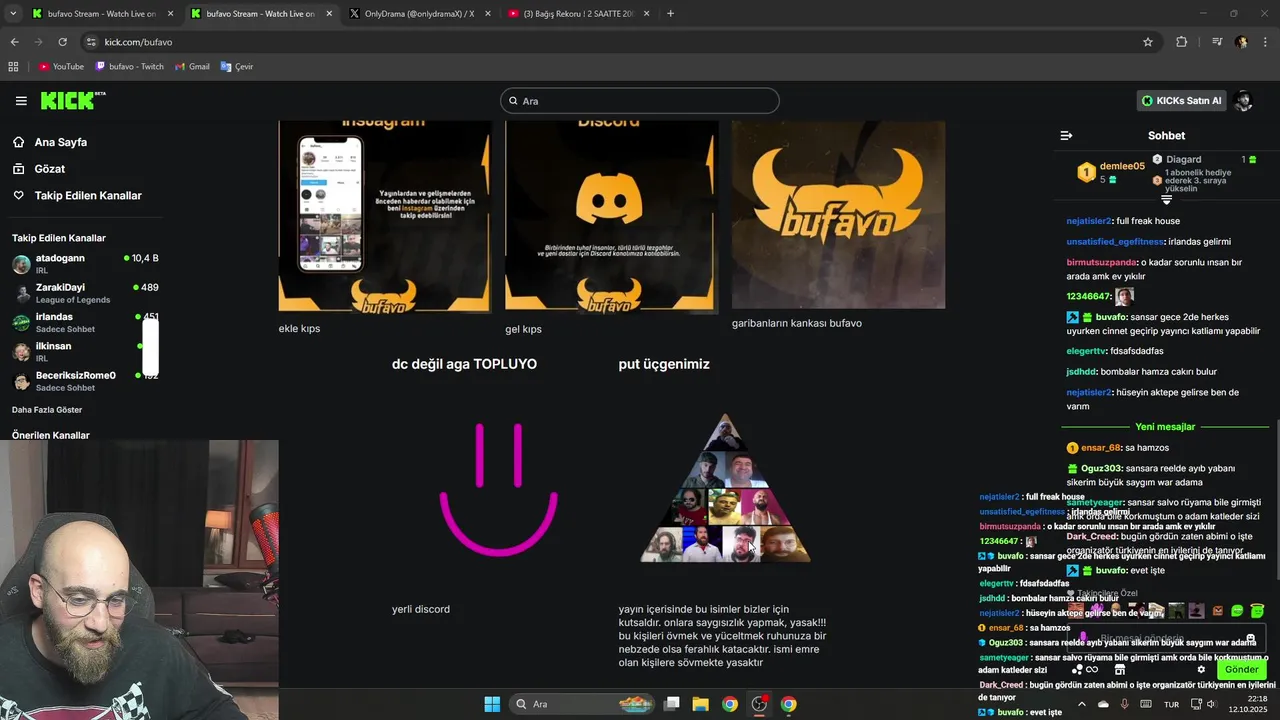Viewport: 1280px width, 720px height.
Task: Open the Discord panel image
Action: [x=611, y=217]
